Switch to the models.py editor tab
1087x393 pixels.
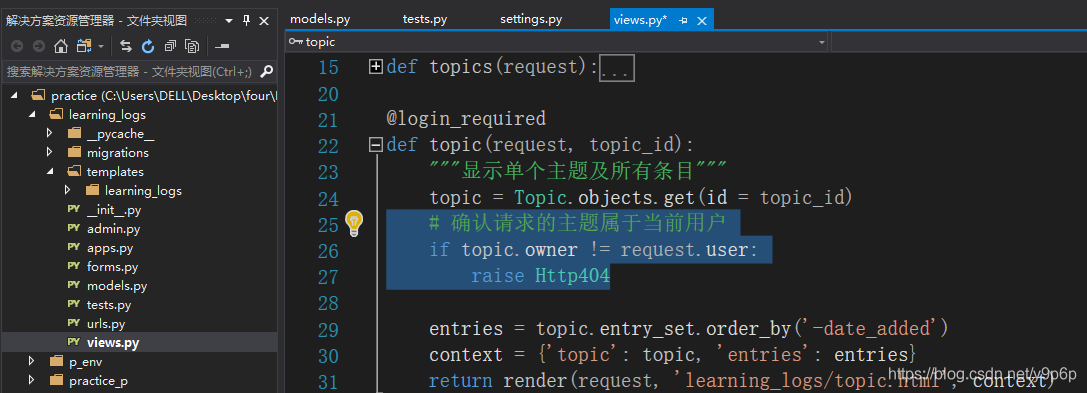point(320,19)
